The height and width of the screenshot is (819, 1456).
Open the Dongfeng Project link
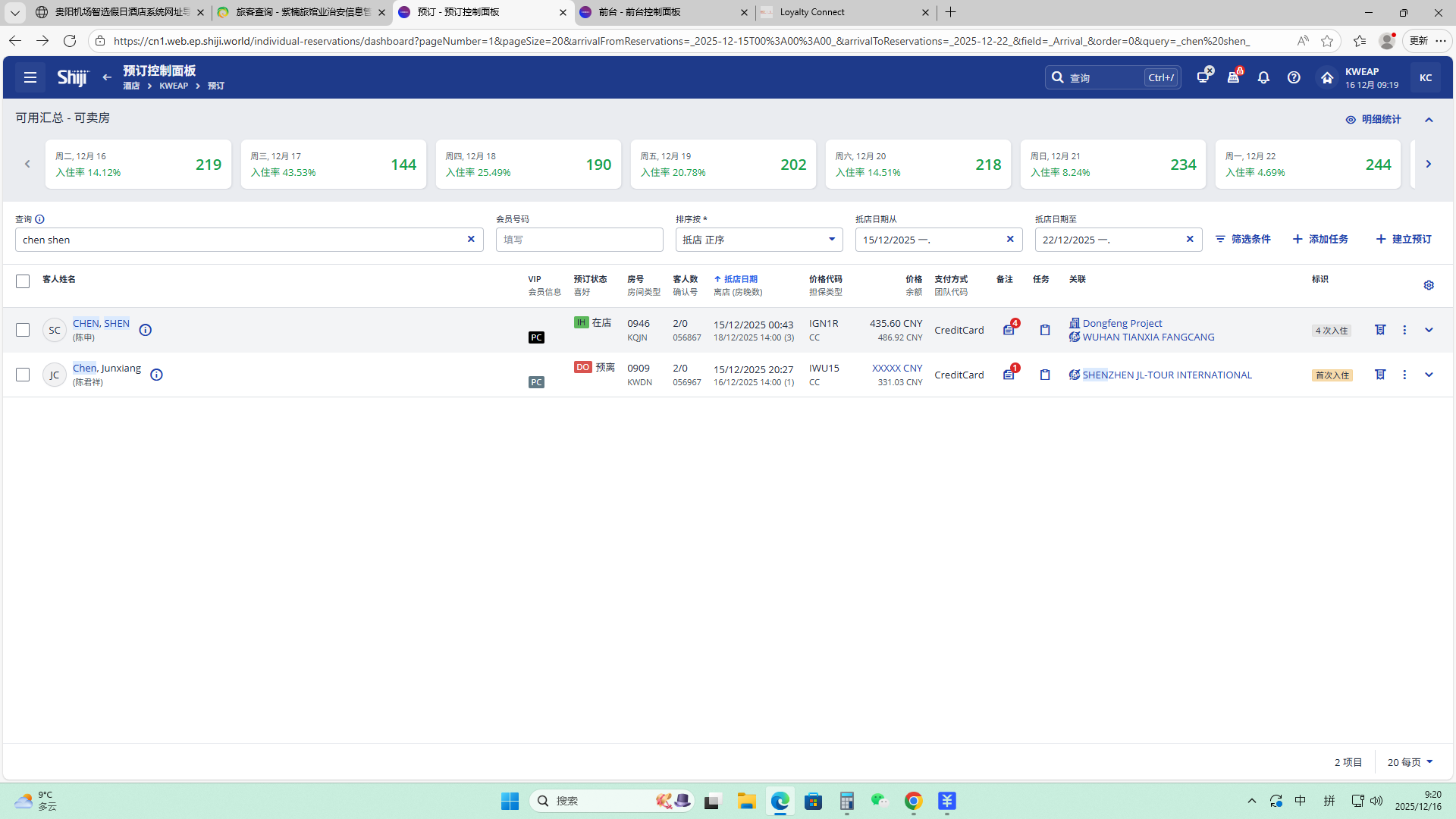[x=1122, y=323]
